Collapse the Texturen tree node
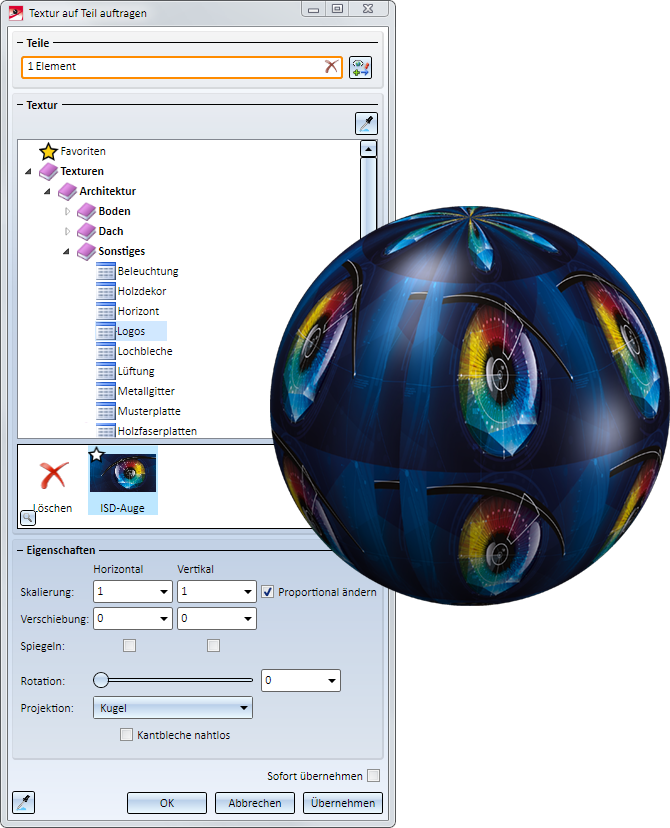The height and width of the screenshot is (828, 670). [x=29, y=172]
